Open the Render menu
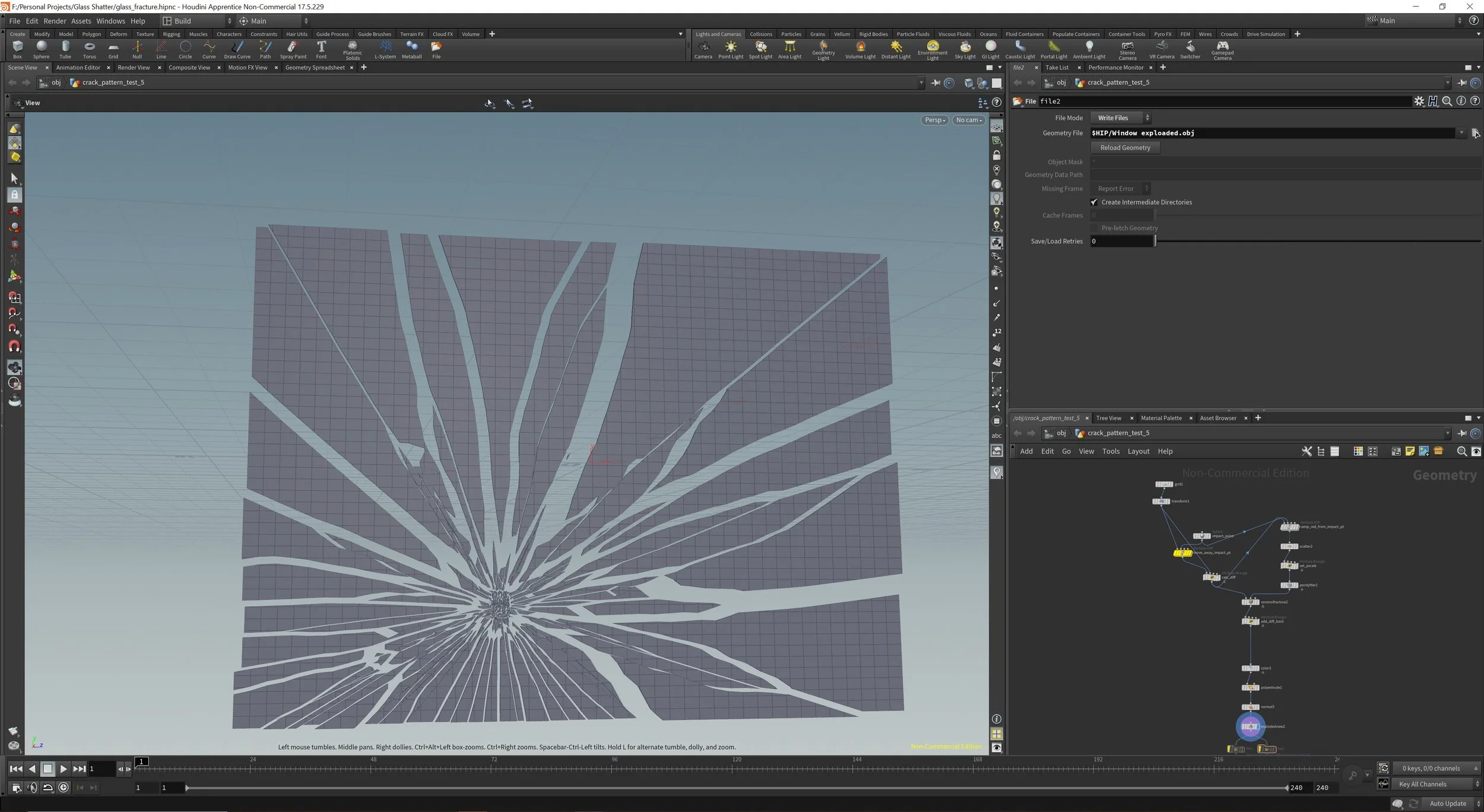Image resolution: width=1484 pixels, height=812 pixels. click(55, 21)
